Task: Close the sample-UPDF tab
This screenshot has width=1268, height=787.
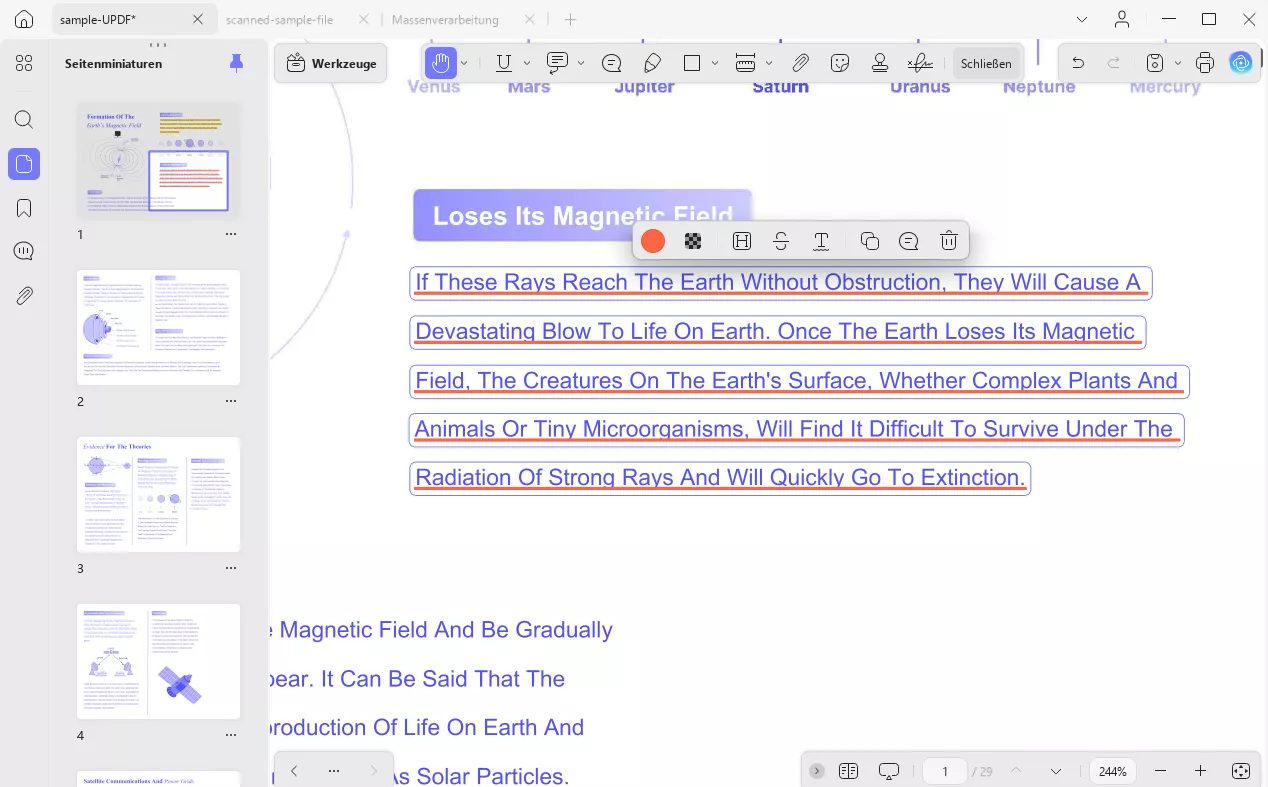Action: pyautogui.click(x=198, y=19)
